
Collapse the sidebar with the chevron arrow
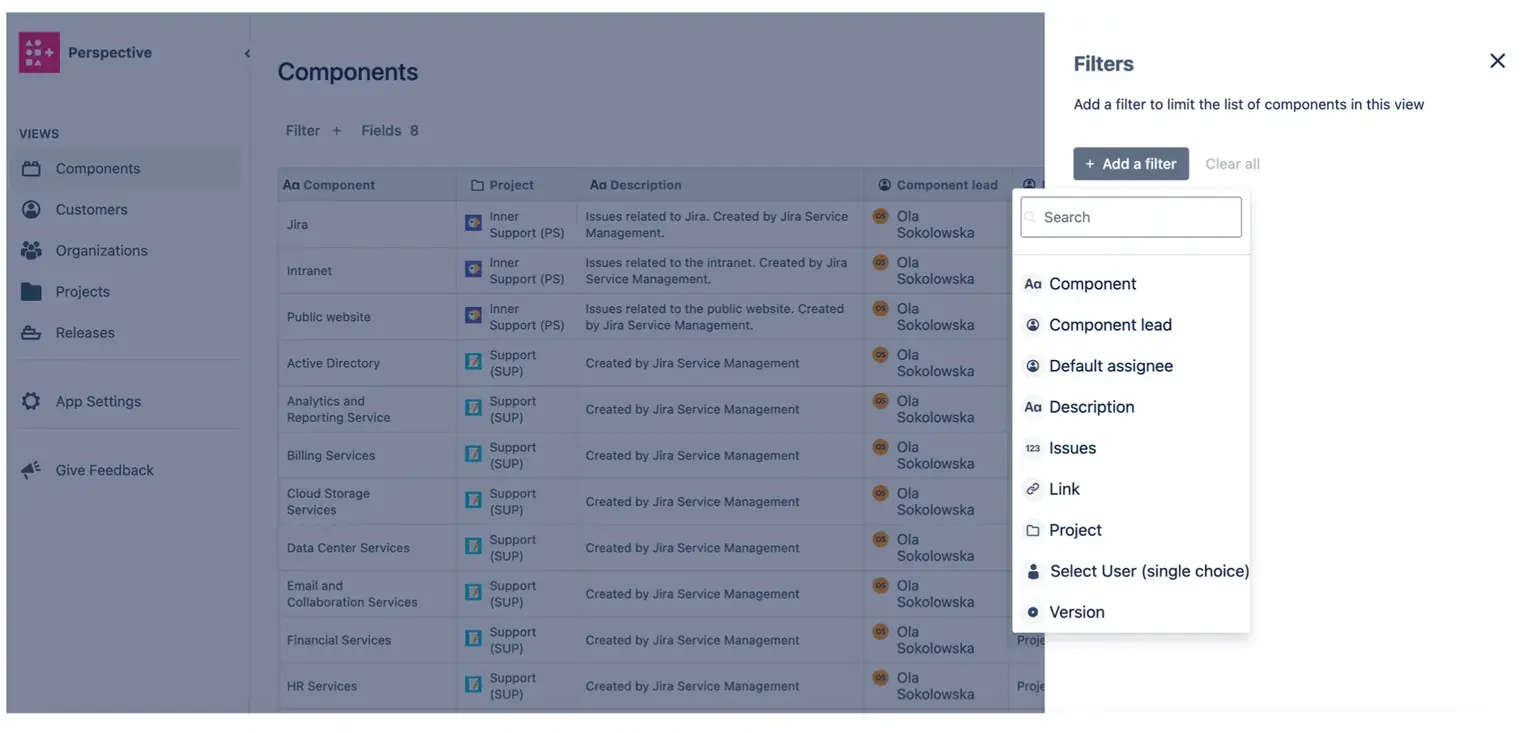247,54
